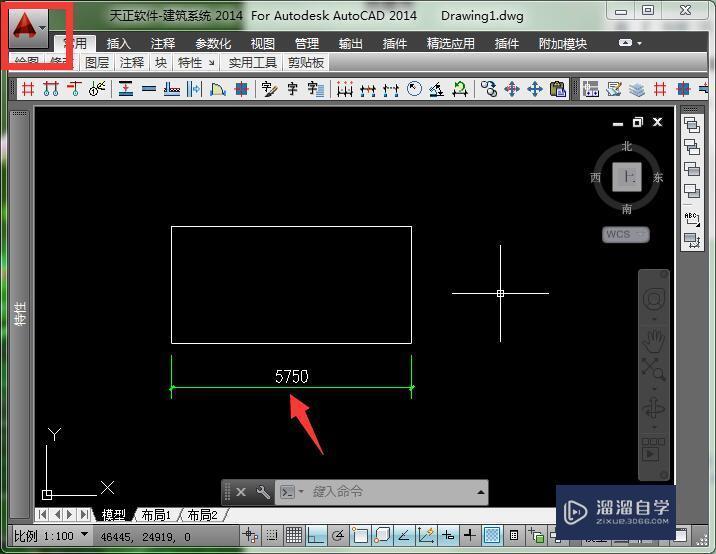Switch to the 布局1 layout tab

156,515
